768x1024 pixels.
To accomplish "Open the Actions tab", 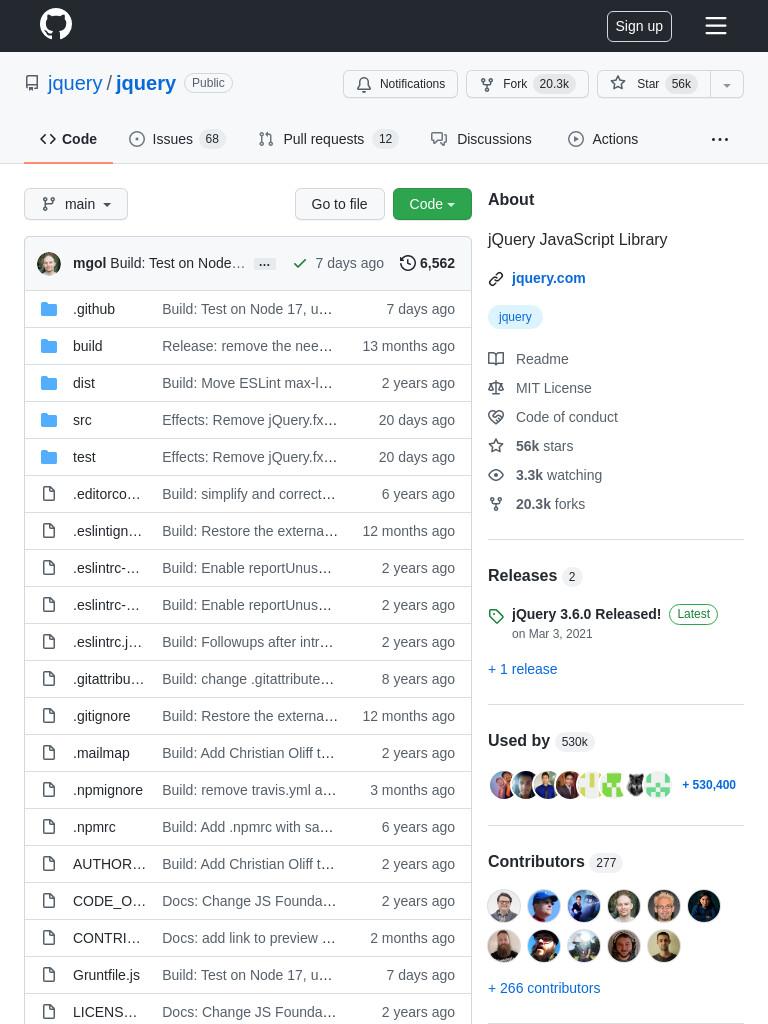I will [603, 139].
